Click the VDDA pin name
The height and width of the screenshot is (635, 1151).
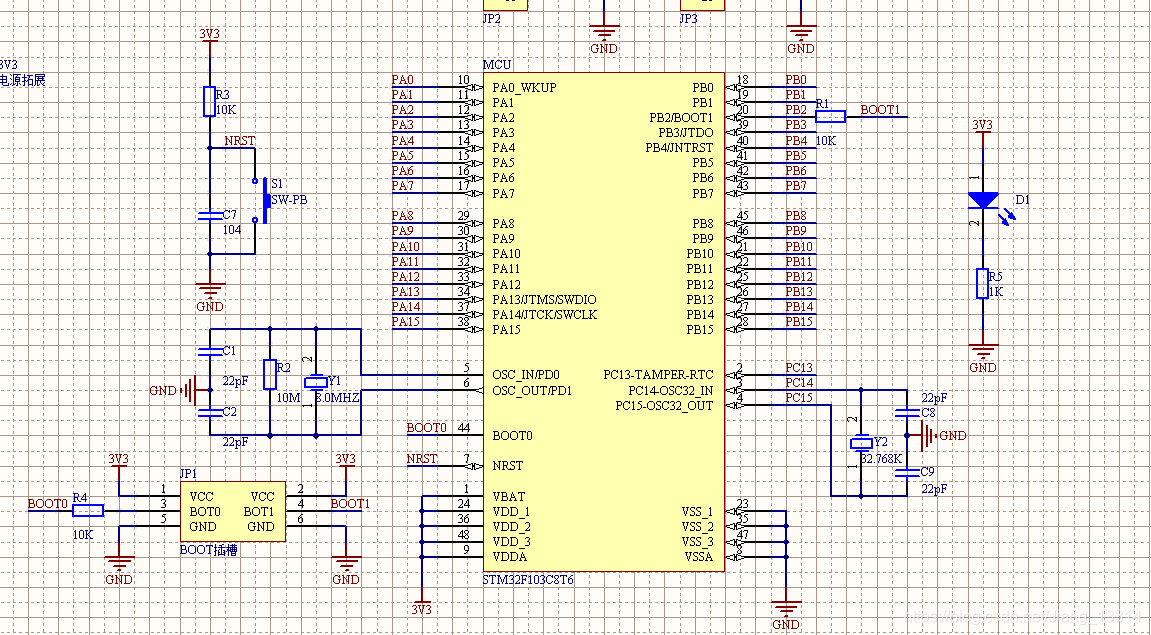[x=510, y=557]
